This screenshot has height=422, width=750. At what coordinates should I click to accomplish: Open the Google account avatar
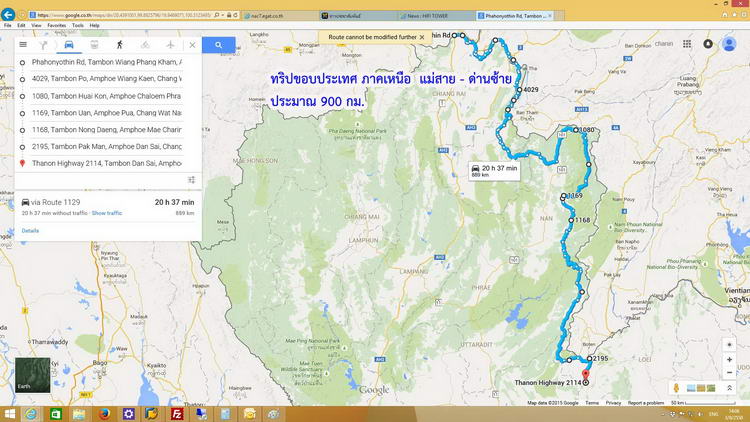729,44
